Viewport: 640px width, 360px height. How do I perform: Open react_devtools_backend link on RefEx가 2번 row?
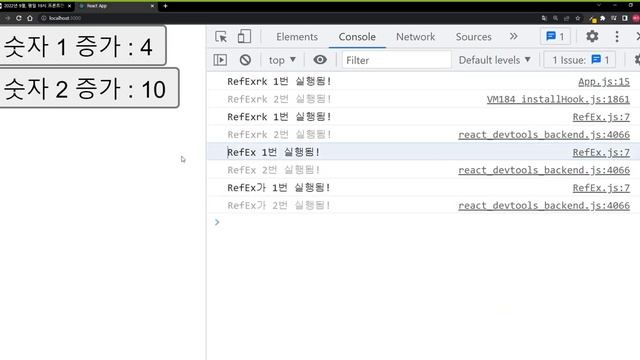pos(544,205)
